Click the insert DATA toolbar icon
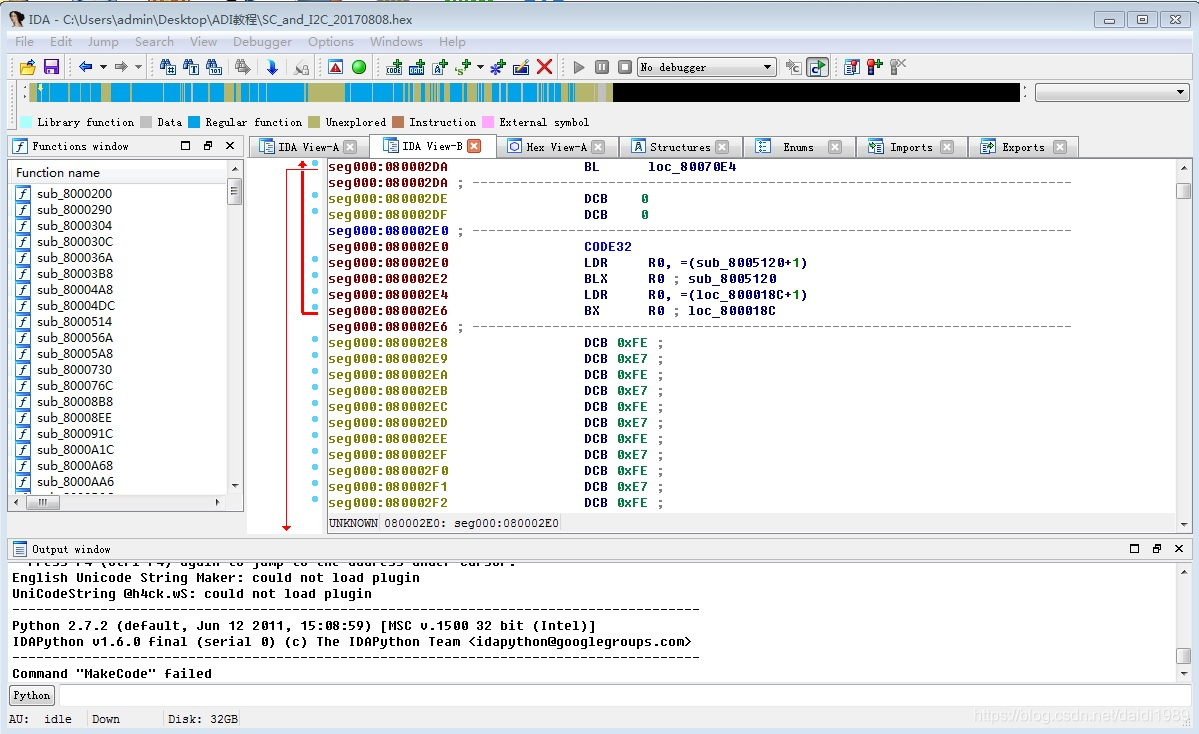This screenshot has height=734, width=1199. 417,67
